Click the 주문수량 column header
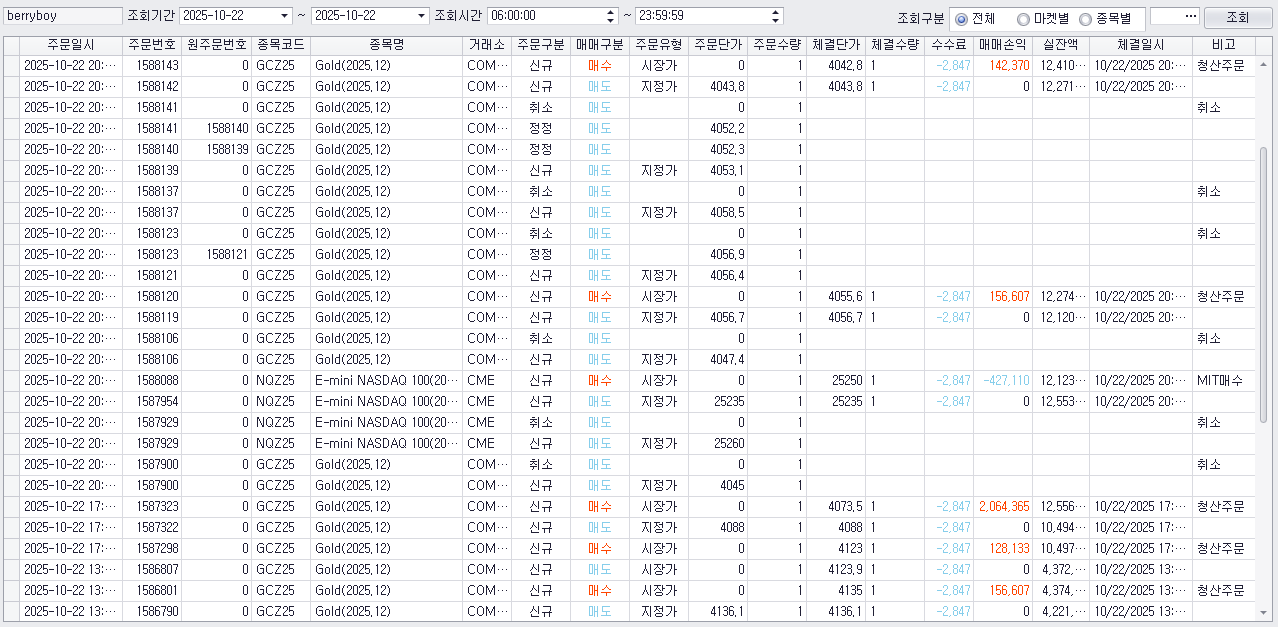The height and width of the screenshot is (627, 1278). 777,45
